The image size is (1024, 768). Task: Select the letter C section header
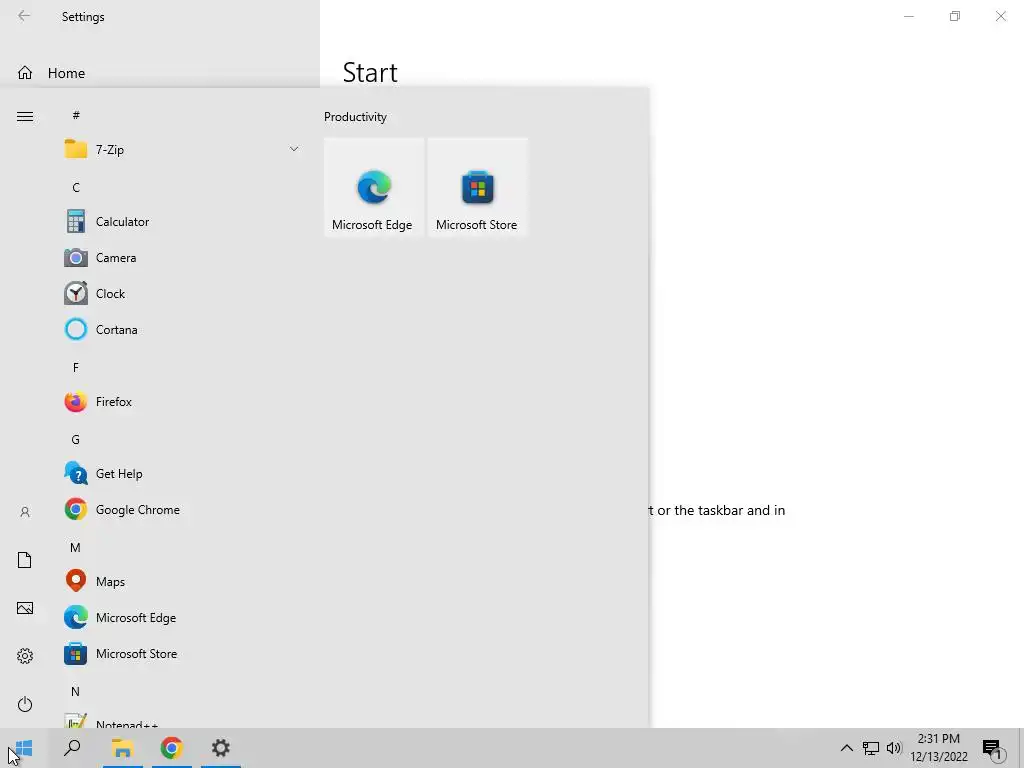coord(76,187)
